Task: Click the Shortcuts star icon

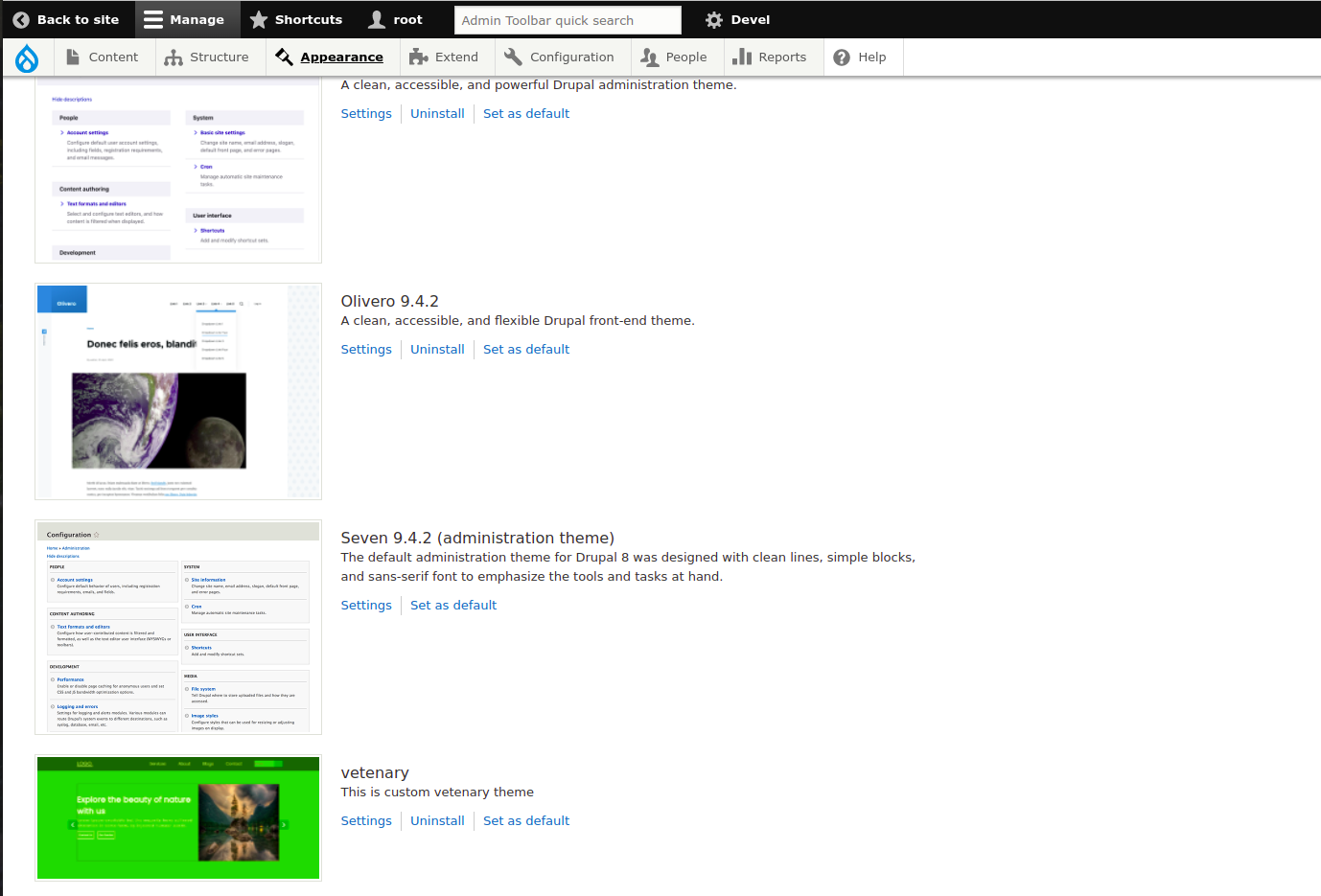Action: (259, 19)
